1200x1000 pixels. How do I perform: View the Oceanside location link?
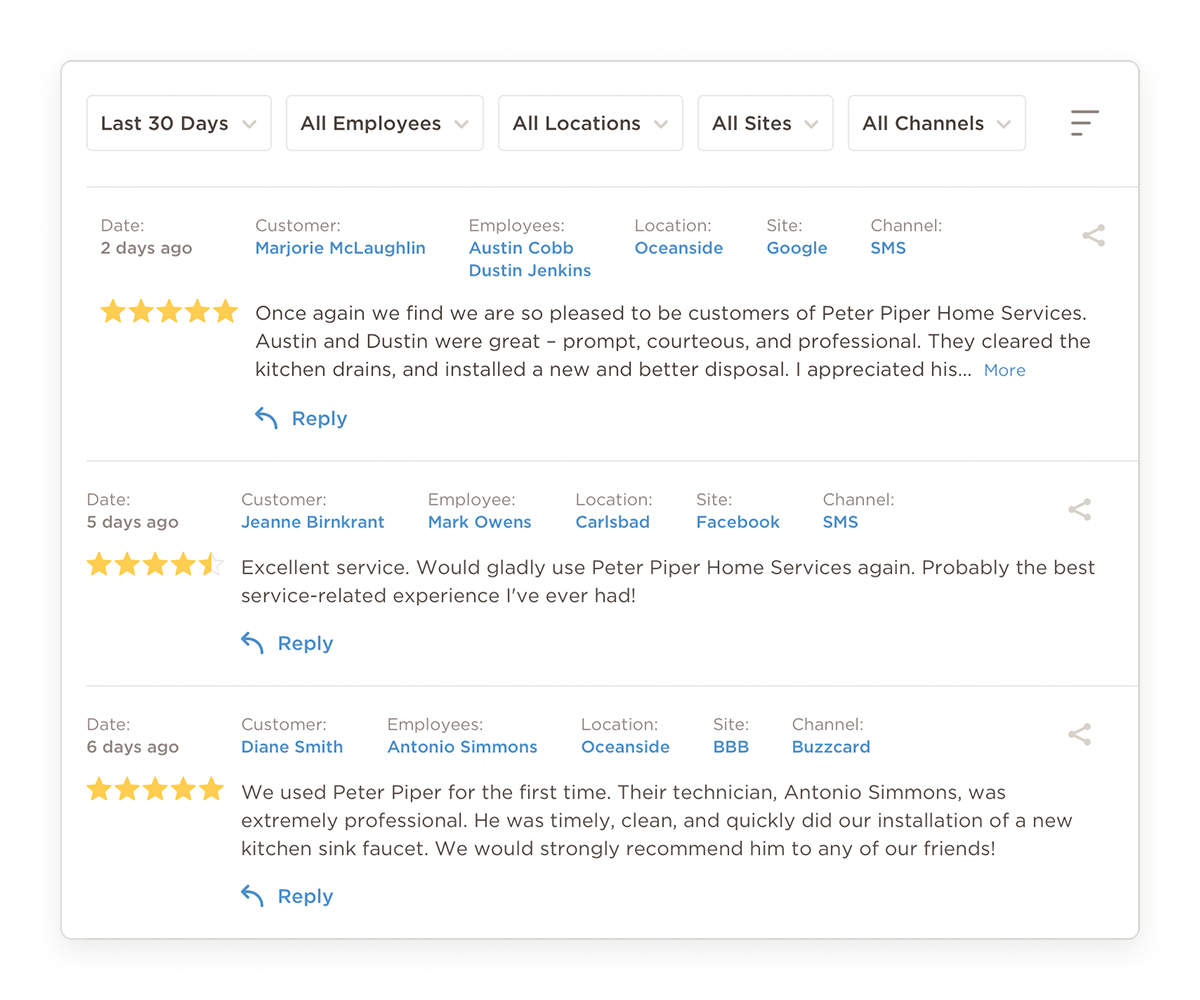(x=679, y=248)
